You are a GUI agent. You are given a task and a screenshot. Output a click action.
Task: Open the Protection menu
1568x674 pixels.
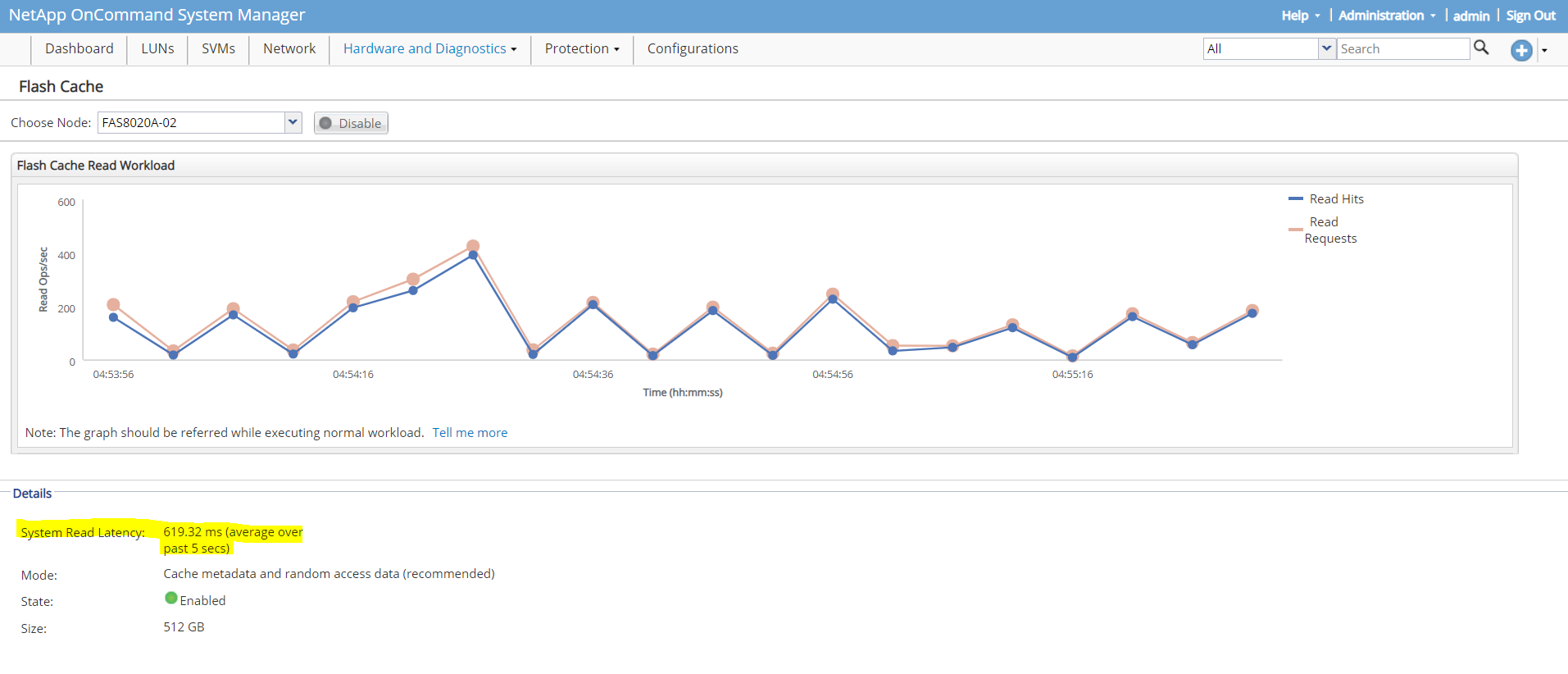581,49
